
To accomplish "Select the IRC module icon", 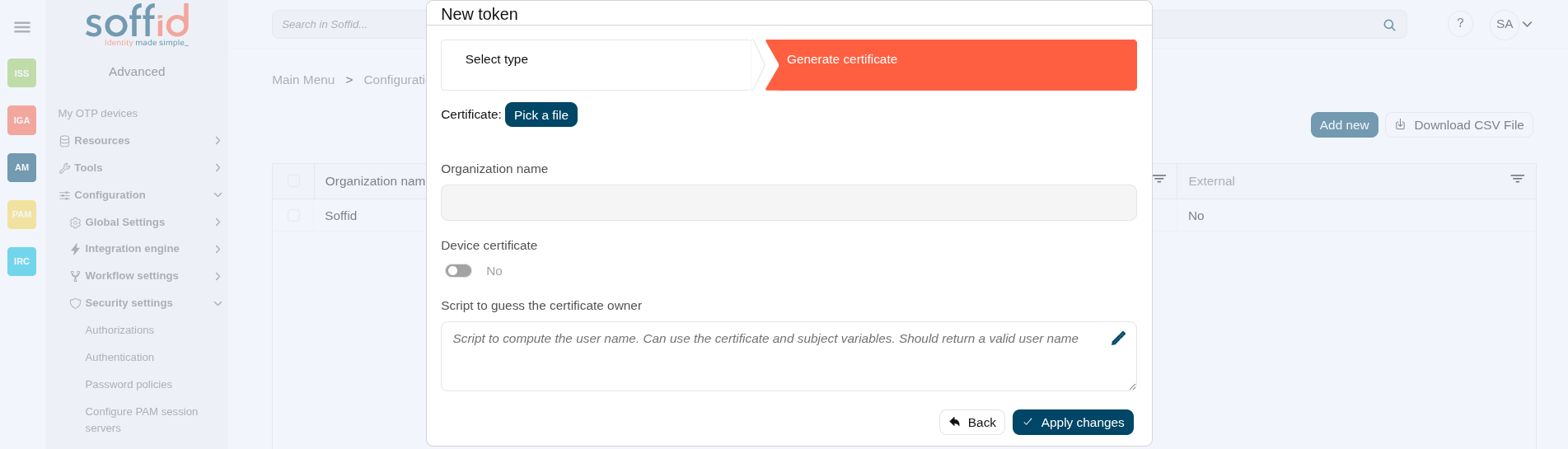I will pos(22,261).
